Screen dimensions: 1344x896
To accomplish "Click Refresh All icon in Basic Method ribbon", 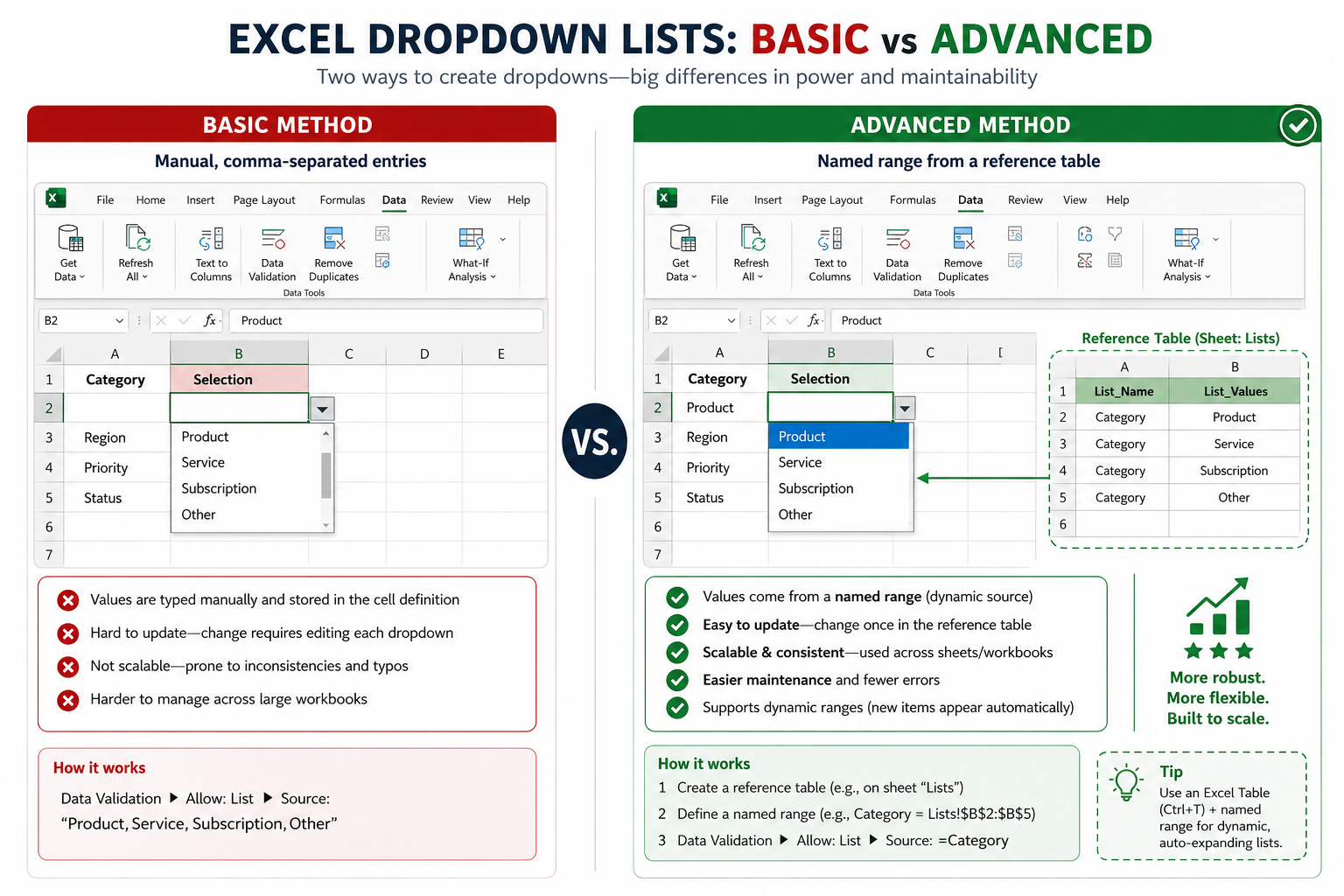I will click(x=137, y=238).
